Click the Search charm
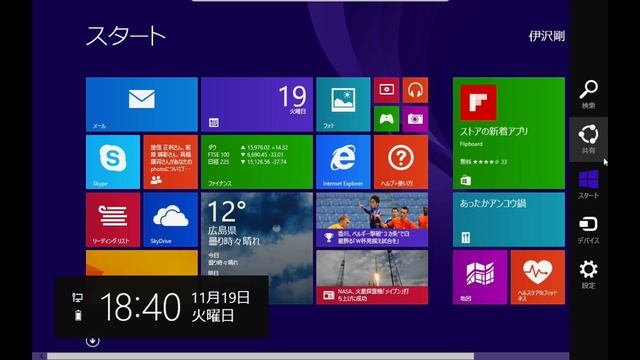 (588, 94)
